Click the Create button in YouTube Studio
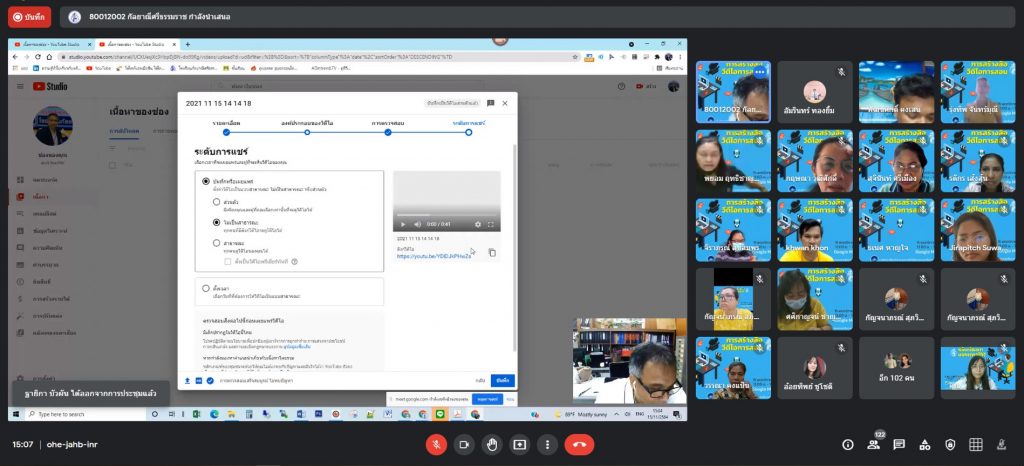The height and width of the screenshot is (466, 1024). (647, 86)
